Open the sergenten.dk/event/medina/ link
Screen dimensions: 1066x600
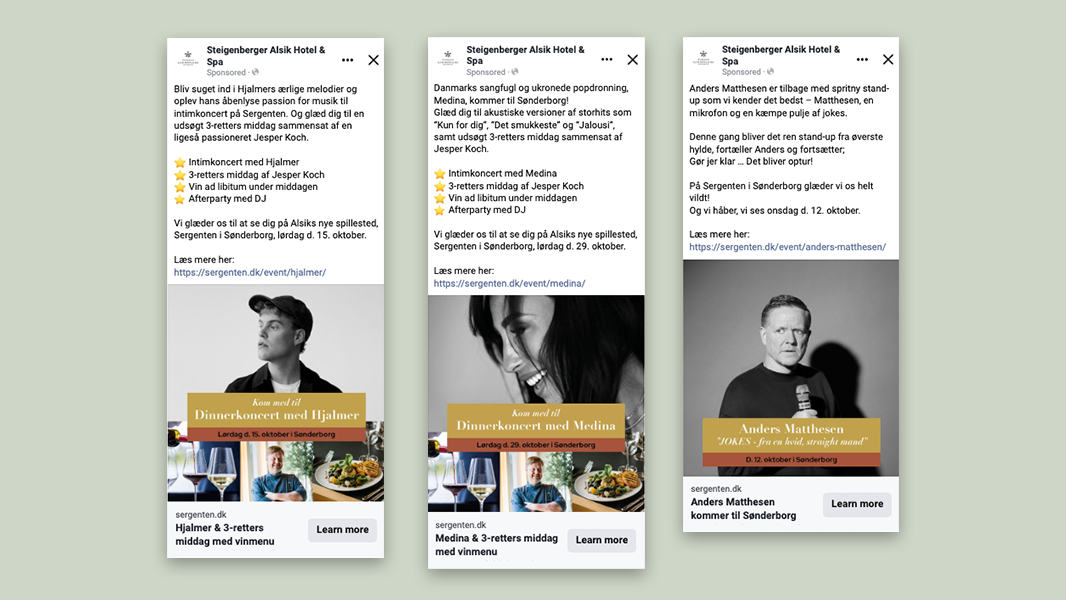coord(509,283)
